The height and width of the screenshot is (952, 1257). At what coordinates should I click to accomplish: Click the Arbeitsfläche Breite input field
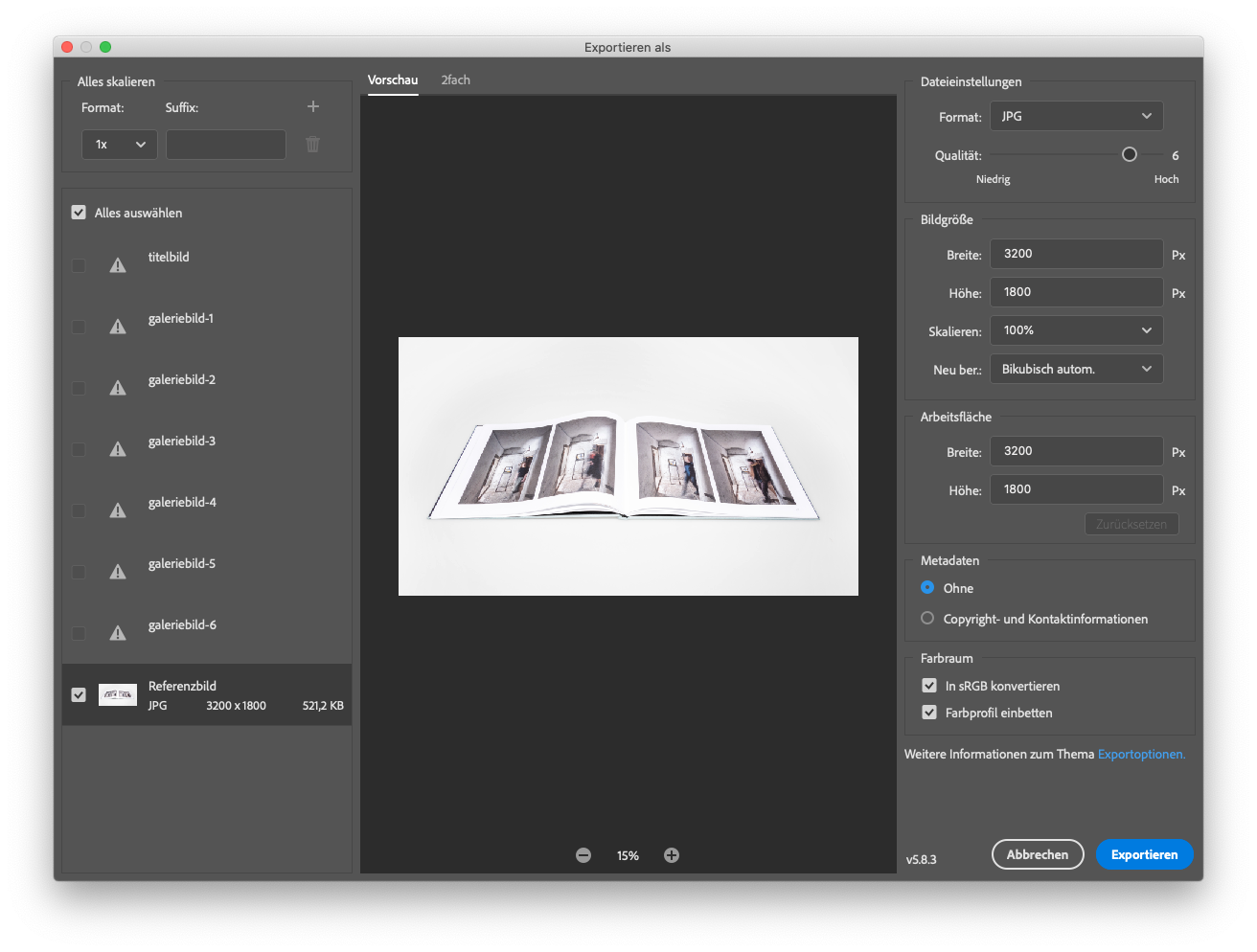[x=1077, y=451]
